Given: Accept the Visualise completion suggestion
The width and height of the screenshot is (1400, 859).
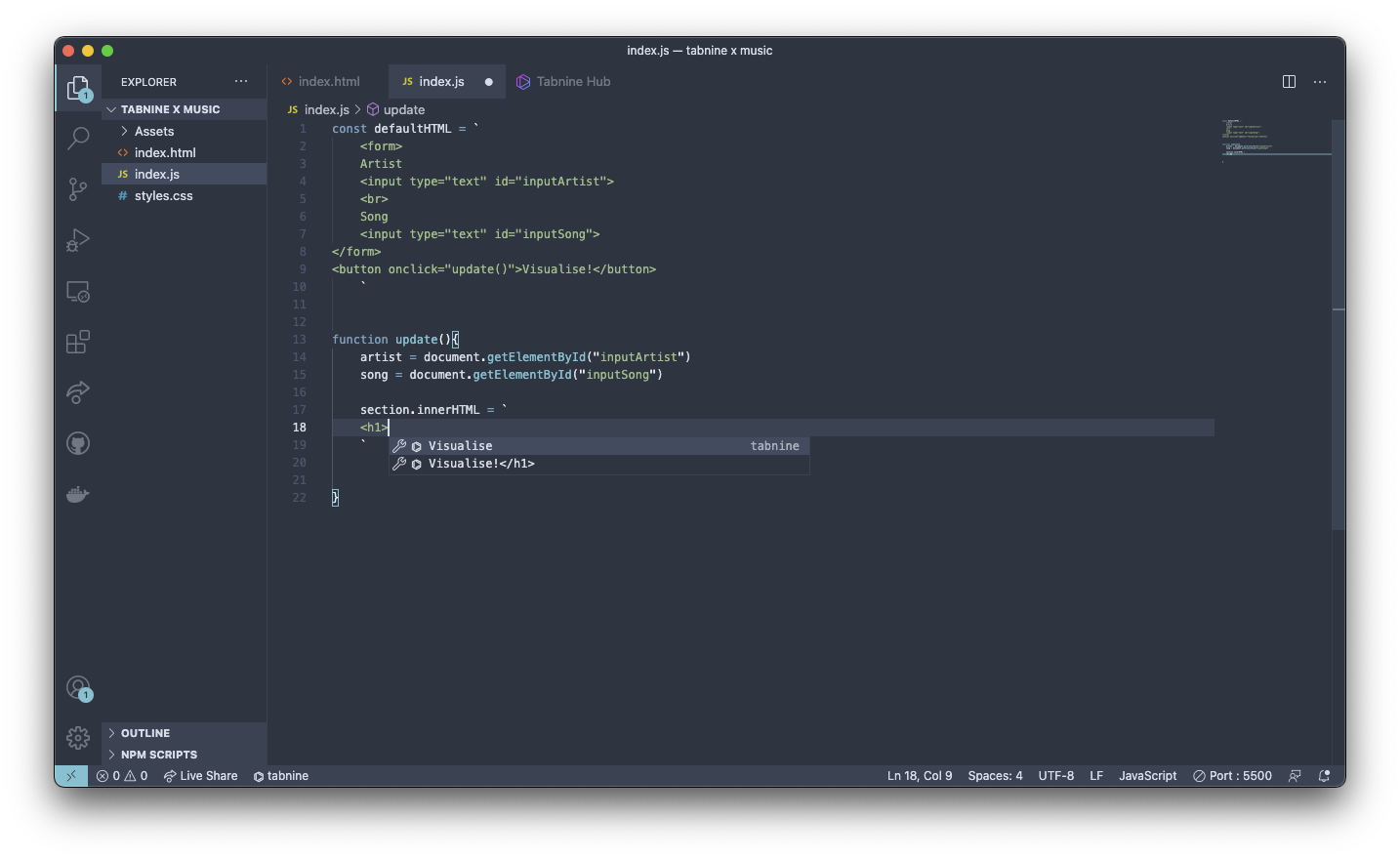Looking at the screenshot, I should [x=460, y=445].
